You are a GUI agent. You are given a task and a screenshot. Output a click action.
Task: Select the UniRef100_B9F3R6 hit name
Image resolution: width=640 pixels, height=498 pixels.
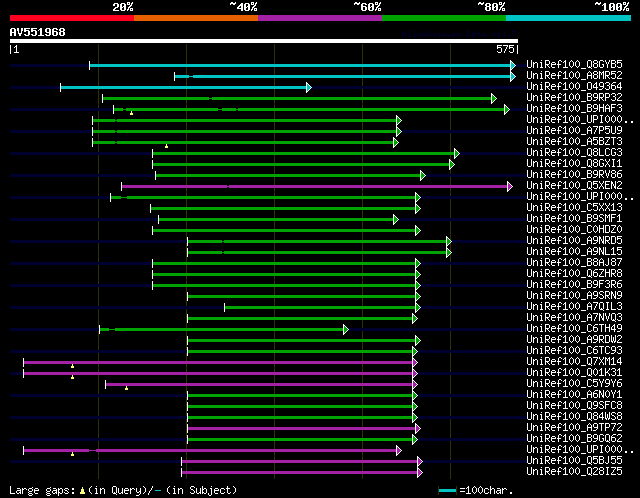574,285
